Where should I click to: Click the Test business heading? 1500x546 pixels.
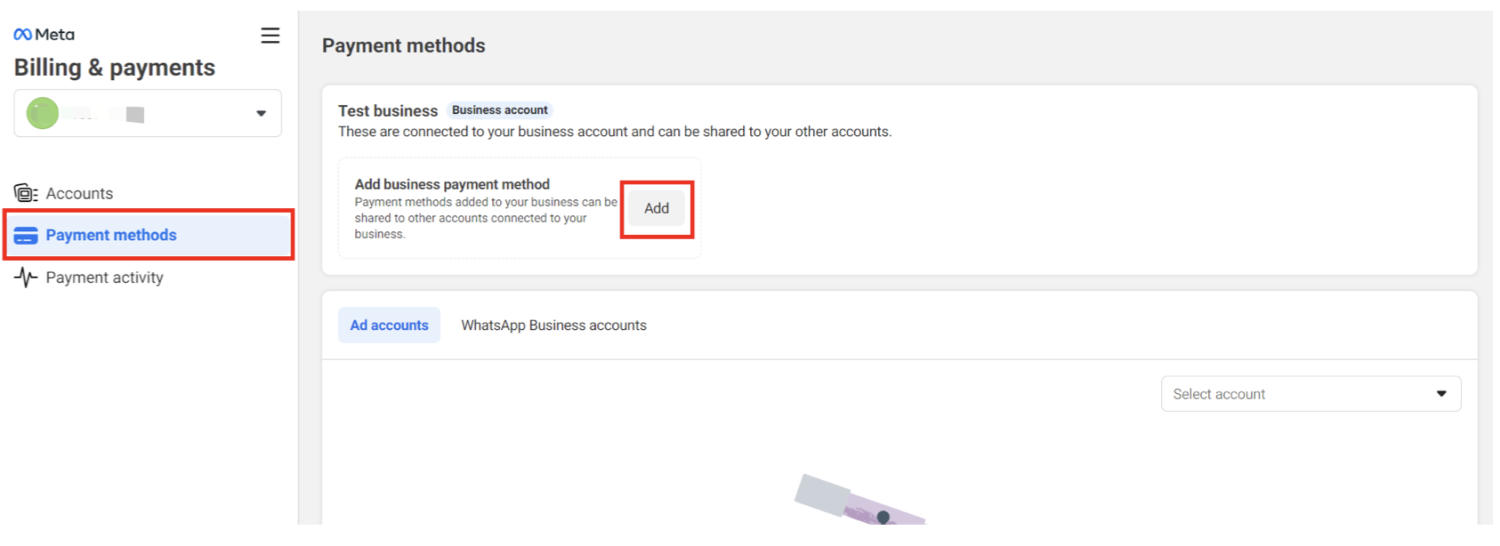pos(388,111)
